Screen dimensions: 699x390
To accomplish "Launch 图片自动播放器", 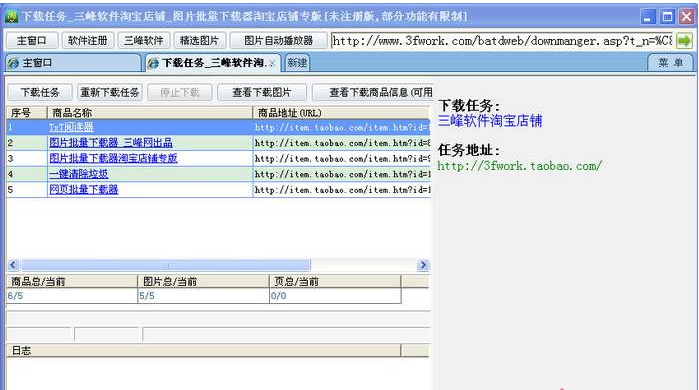I will (x=279, y=41).
